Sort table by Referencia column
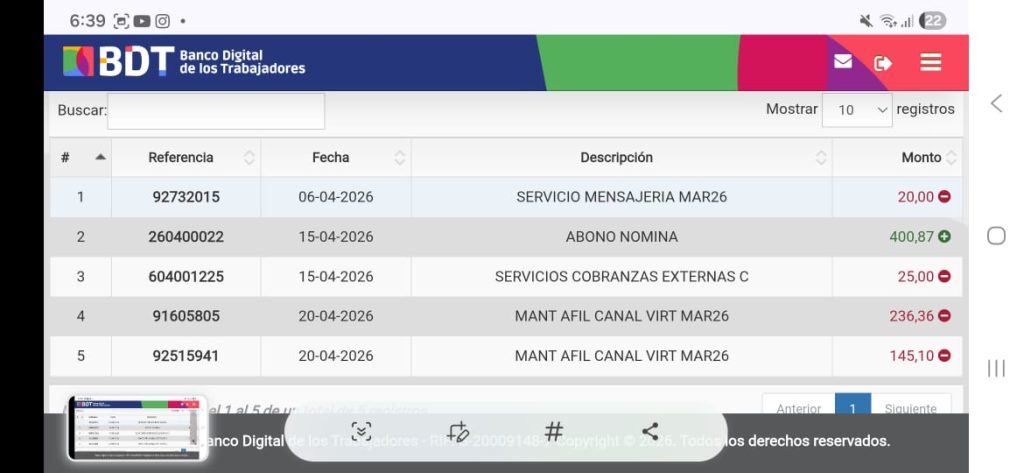 [x=186, y=157]
